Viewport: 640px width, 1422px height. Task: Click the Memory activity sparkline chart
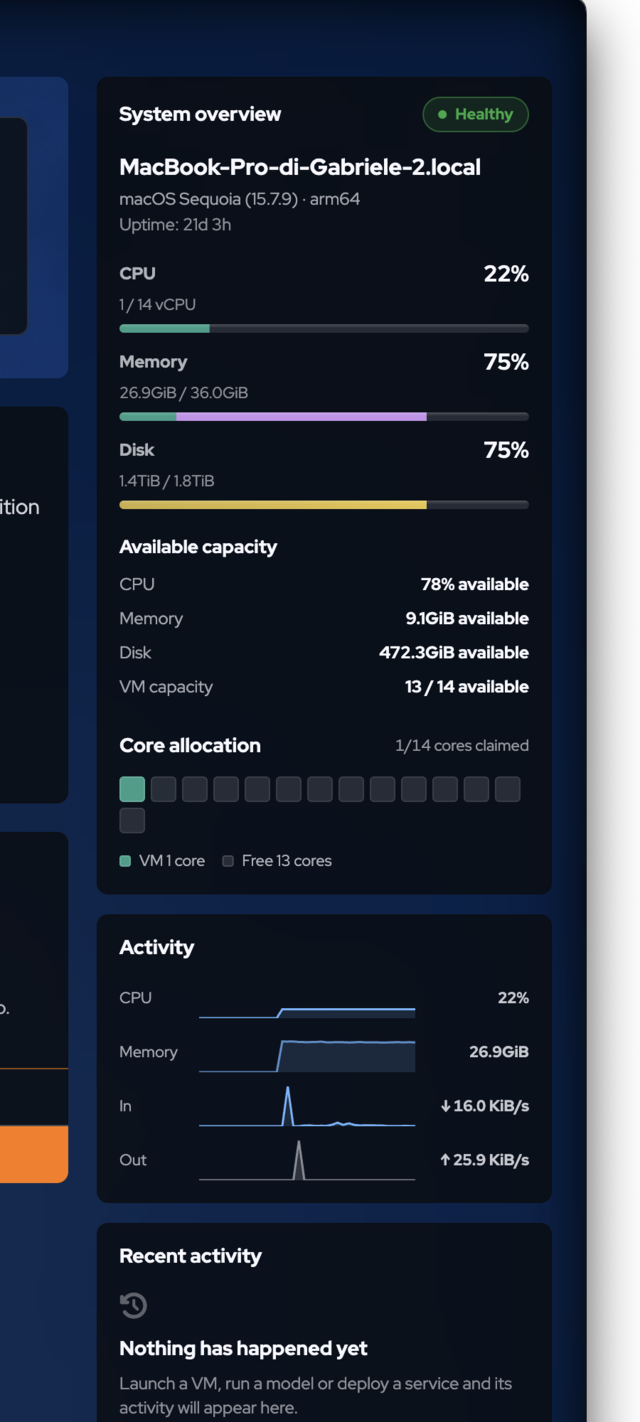307,1054
